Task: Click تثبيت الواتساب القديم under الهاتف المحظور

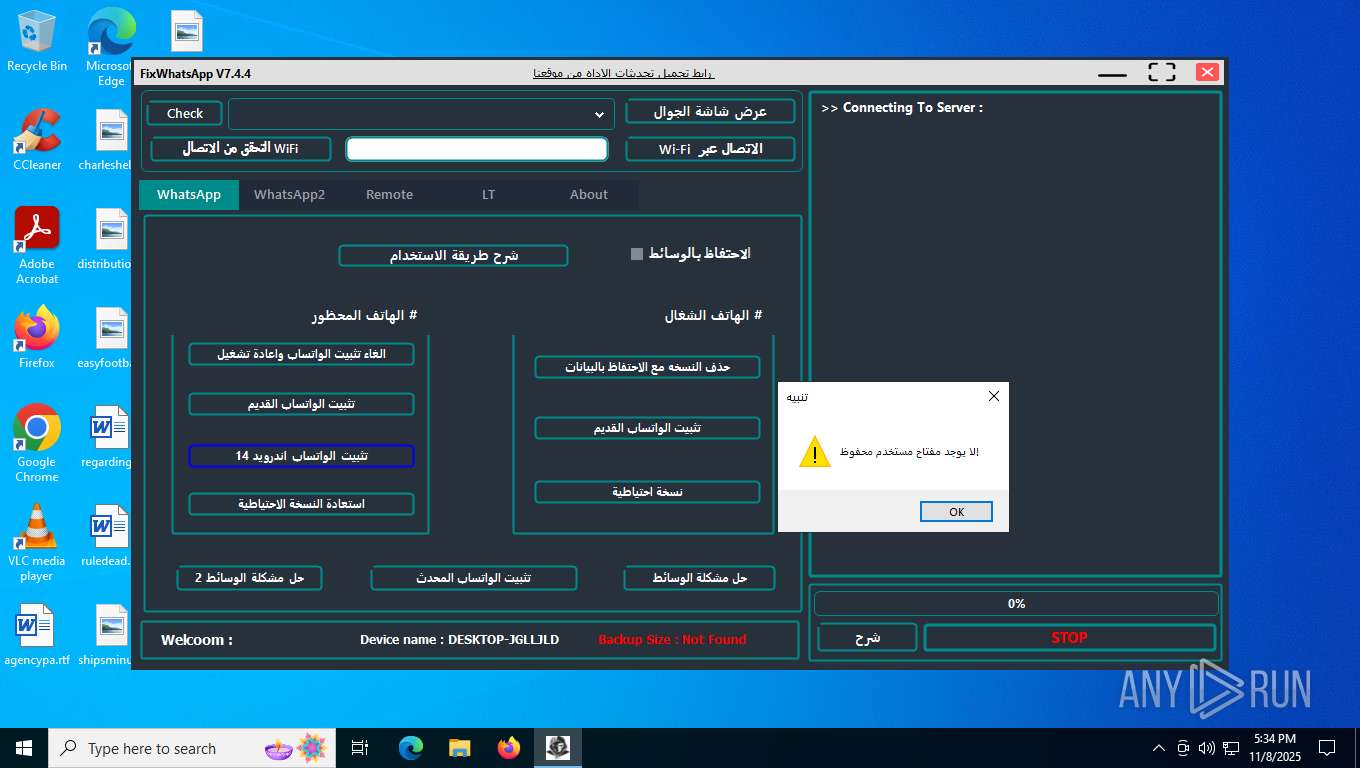Action: coord(301,404)
